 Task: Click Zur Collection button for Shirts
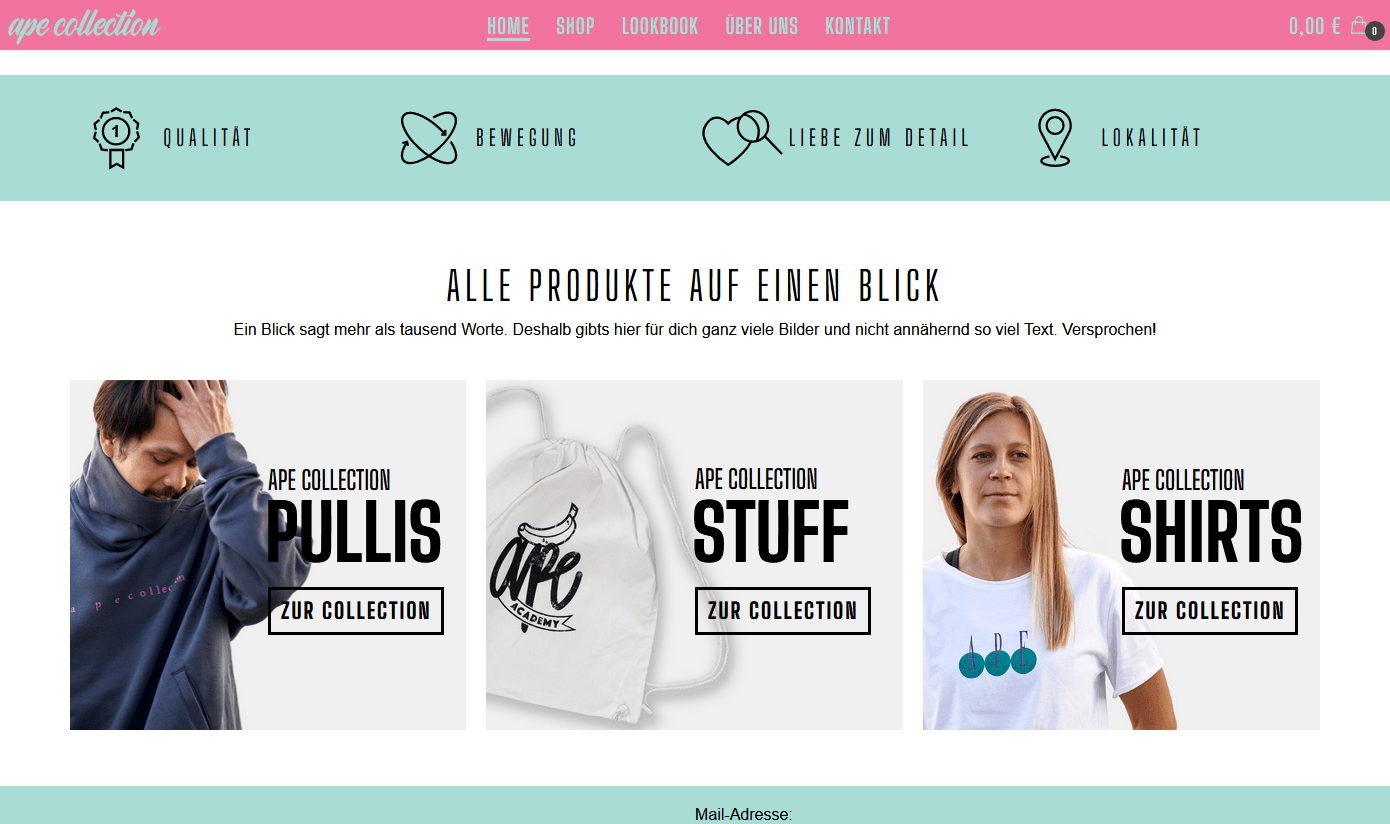point(1210,611)
